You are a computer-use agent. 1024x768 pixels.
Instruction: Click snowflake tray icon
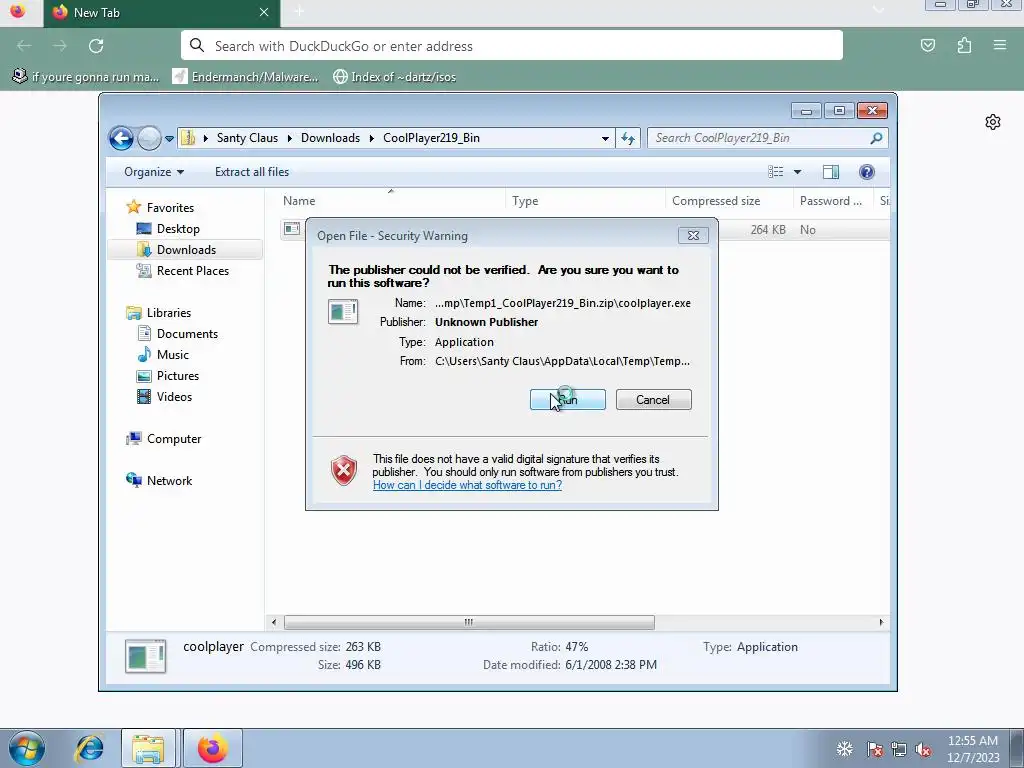click(x=845, y=749)
